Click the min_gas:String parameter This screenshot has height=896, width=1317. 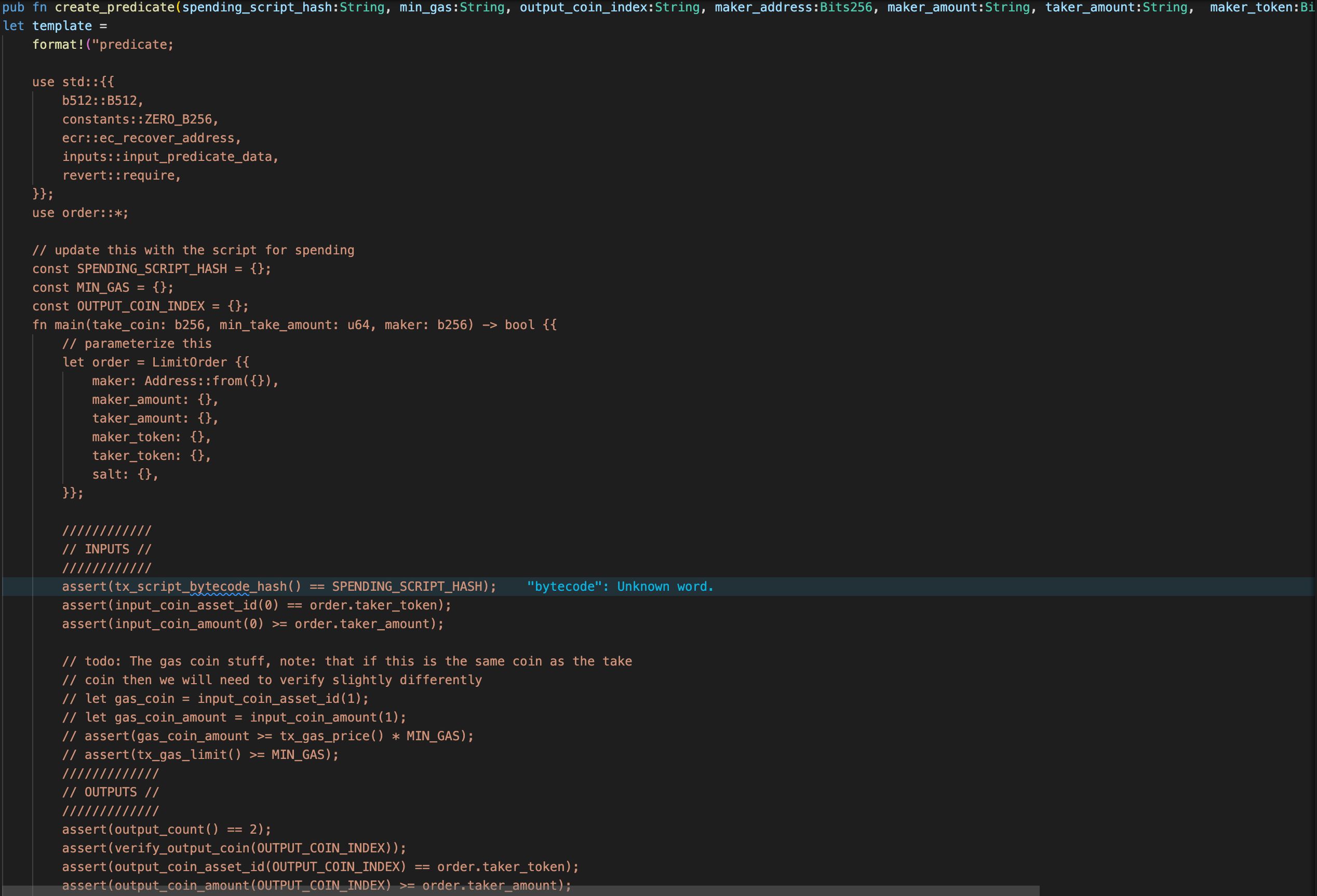pos(452,7)
